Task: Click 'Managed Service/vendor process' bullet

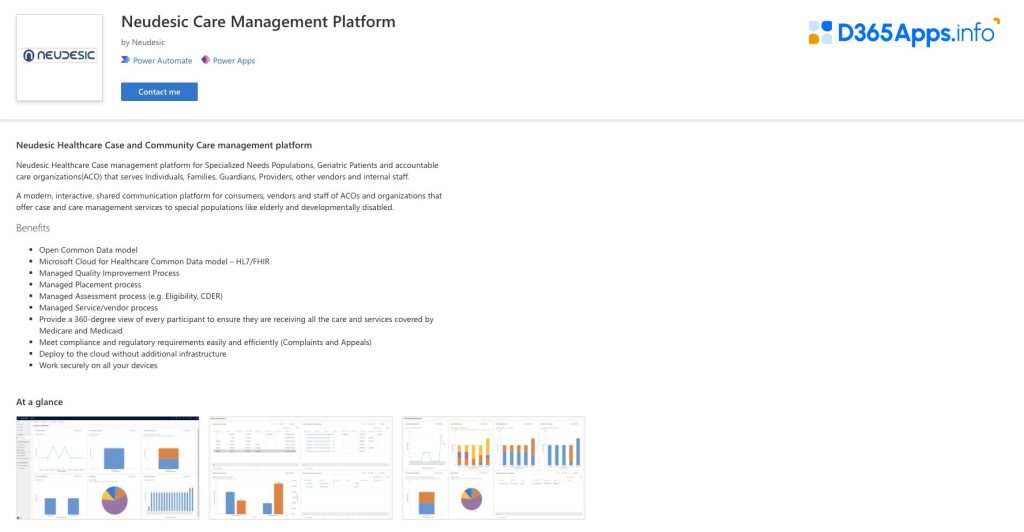Action: click(x=98, y=308)
